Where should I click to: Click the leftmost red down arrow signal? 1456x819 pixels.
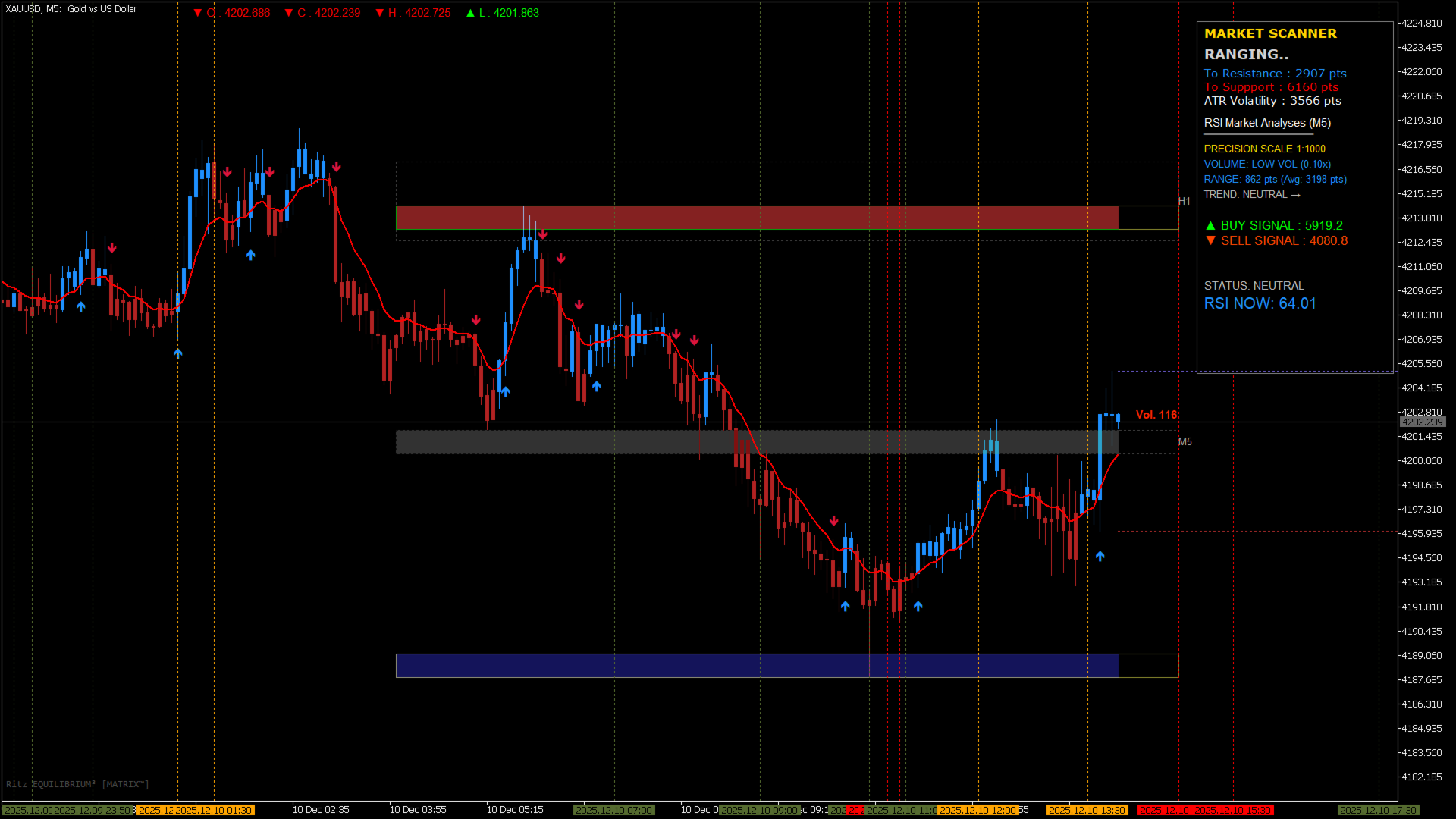coord(112,248)
